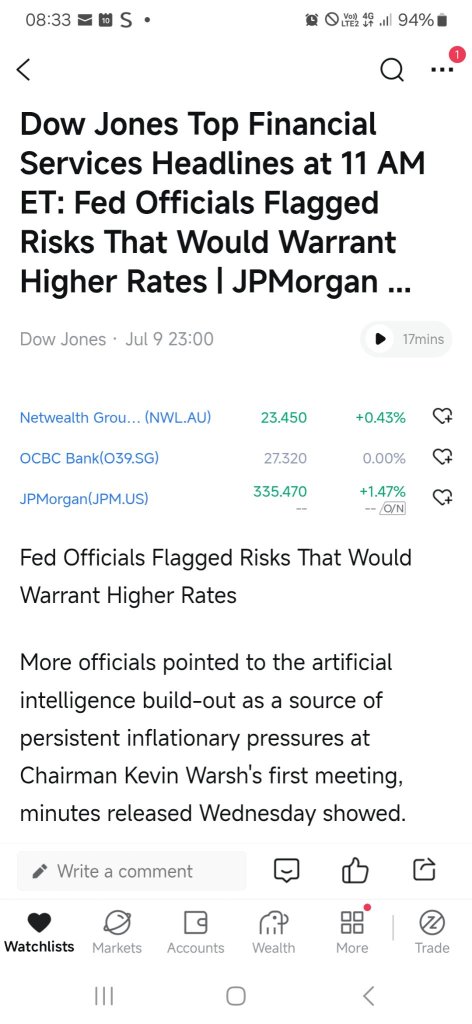Switch to the Accounts tab

click(195, 933)
